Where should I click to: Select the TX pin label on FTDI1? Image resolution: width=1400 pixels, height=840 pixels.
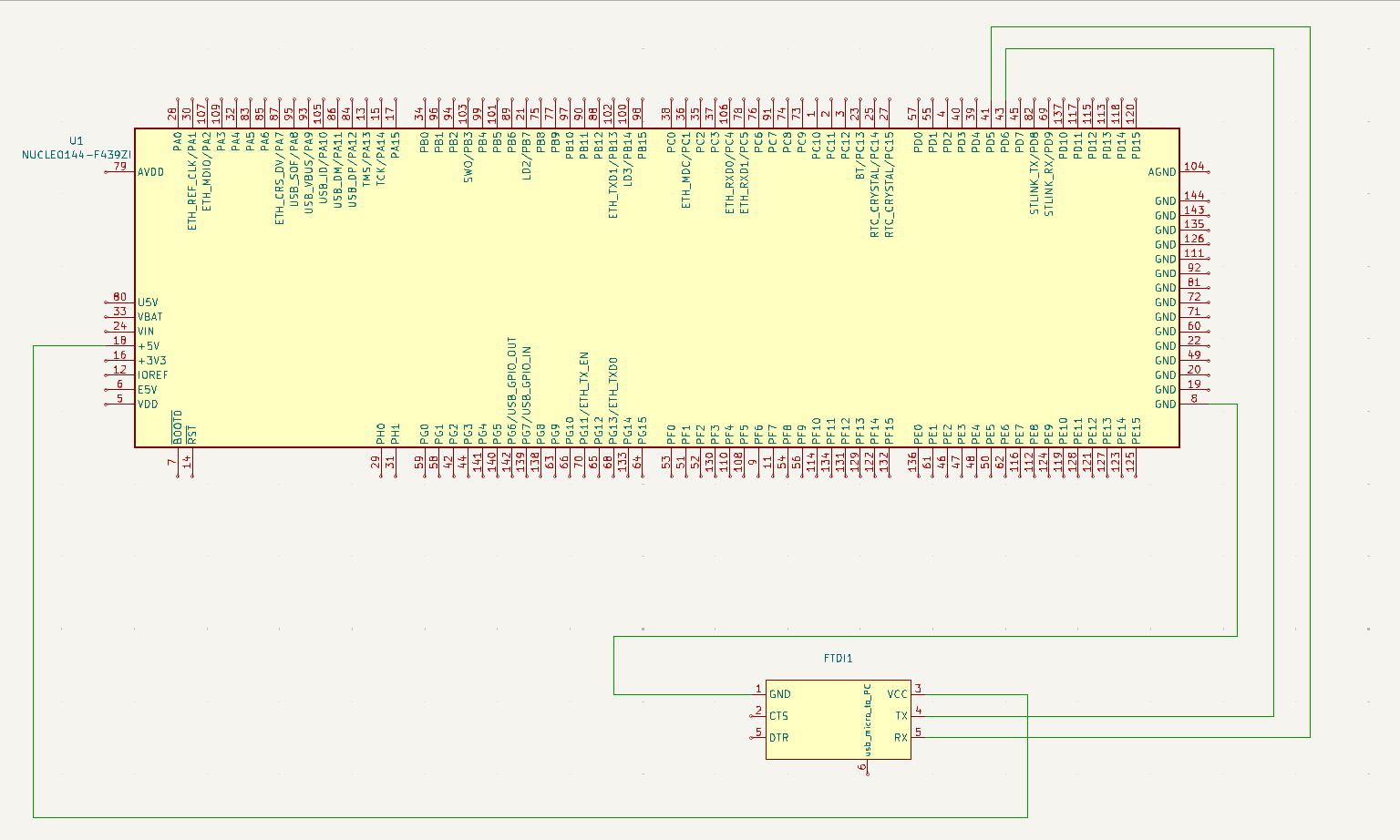point(901,716)
